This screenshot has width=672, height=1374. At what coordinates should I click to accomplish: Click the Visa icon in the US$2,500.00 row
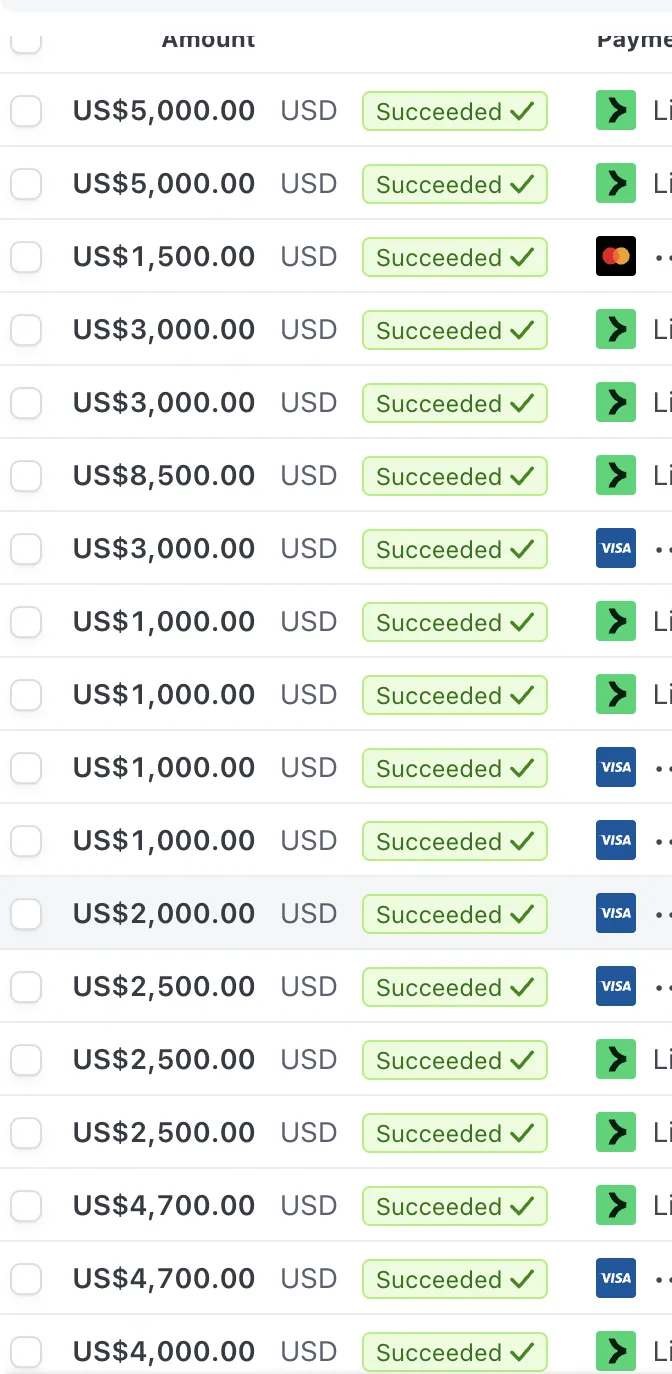[x=616, y=986]
